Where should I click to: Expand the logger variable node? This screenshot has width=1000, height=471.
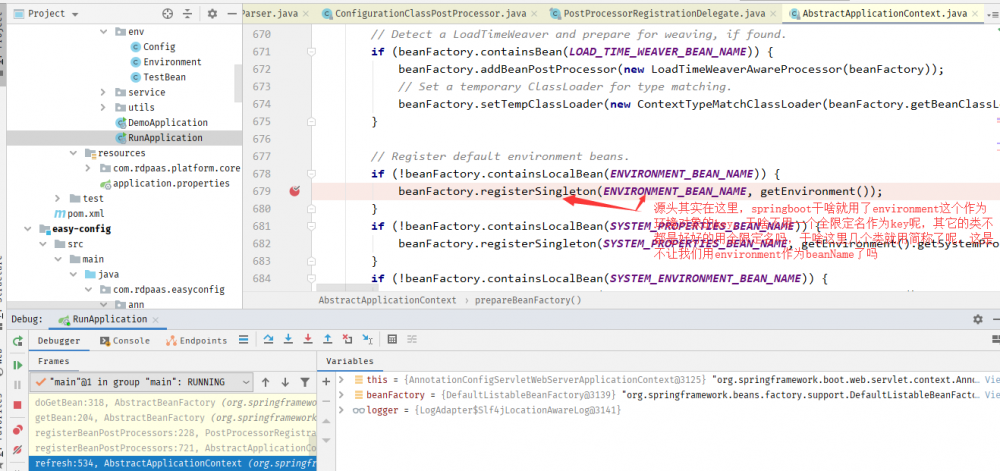[342, 410]
